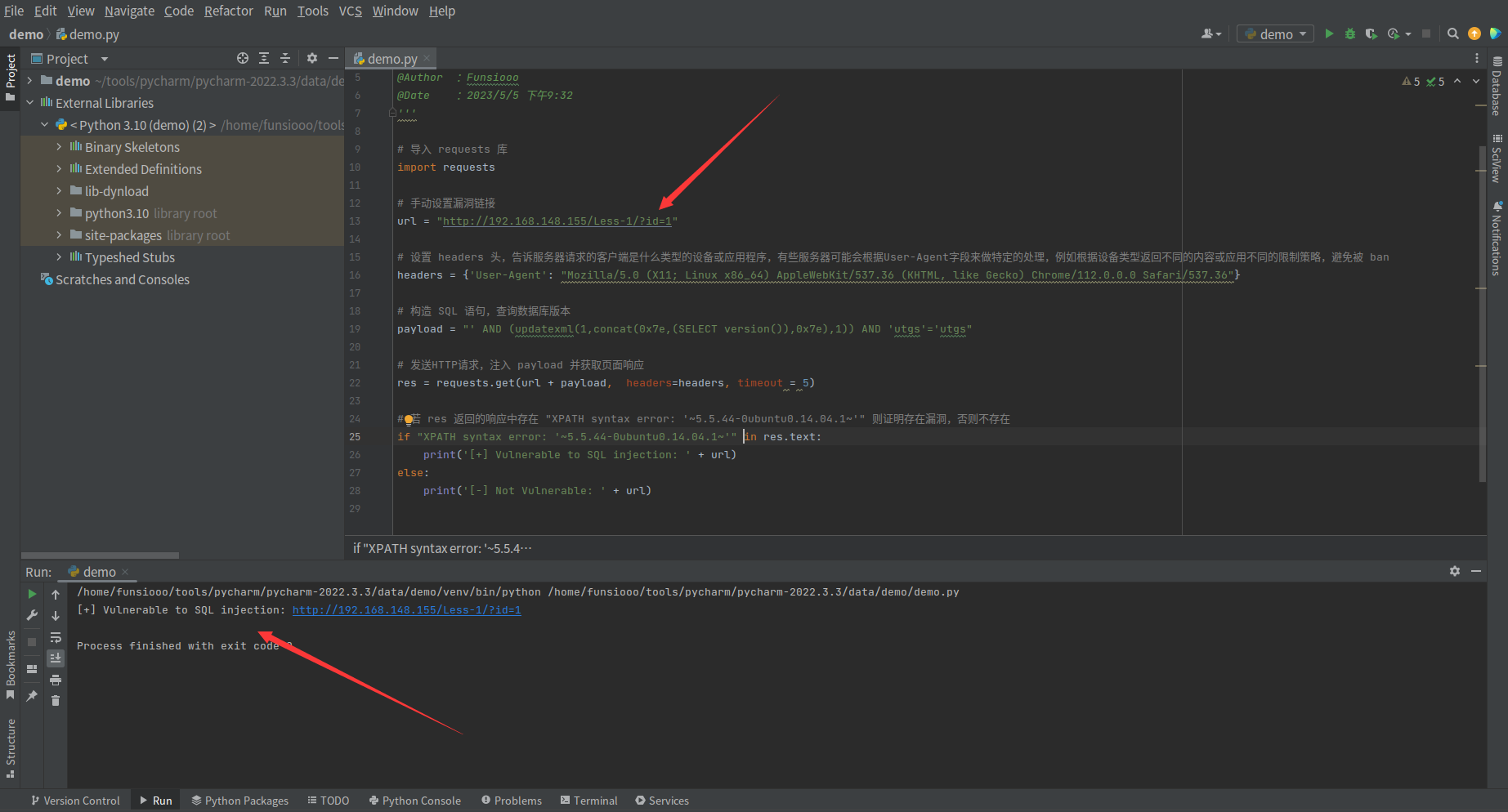Toggle the Bookmarks tool window
1508x812 pixels.
(x=11, y=665)
